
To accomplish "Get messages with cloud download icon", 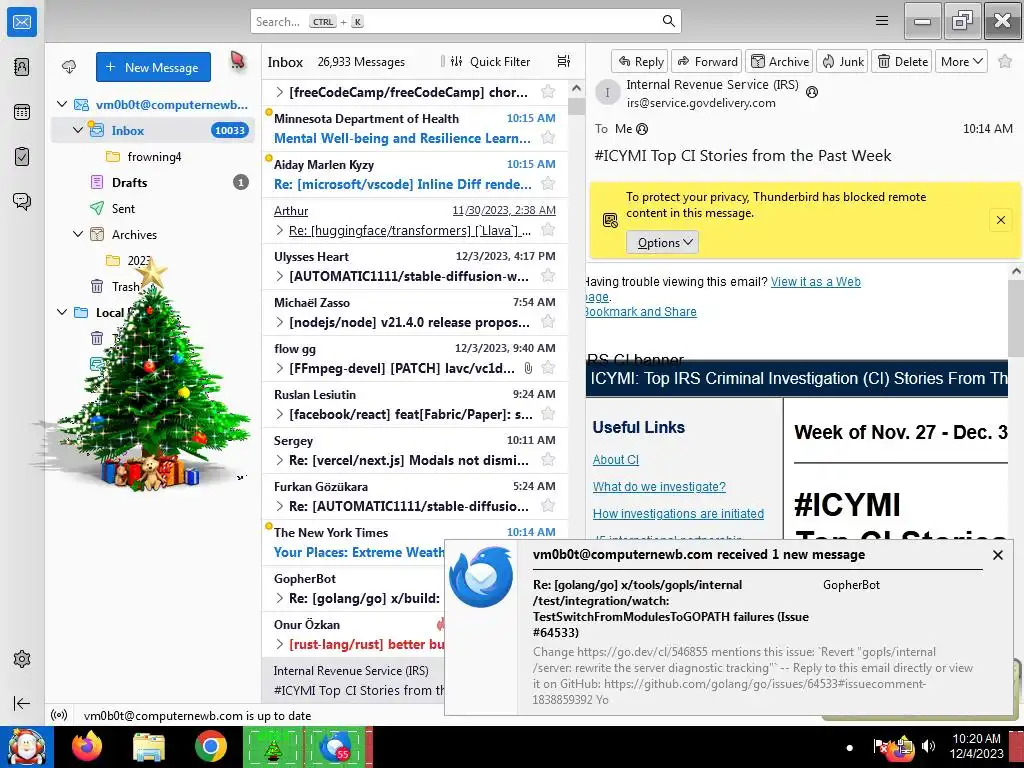I will [69, 67].
